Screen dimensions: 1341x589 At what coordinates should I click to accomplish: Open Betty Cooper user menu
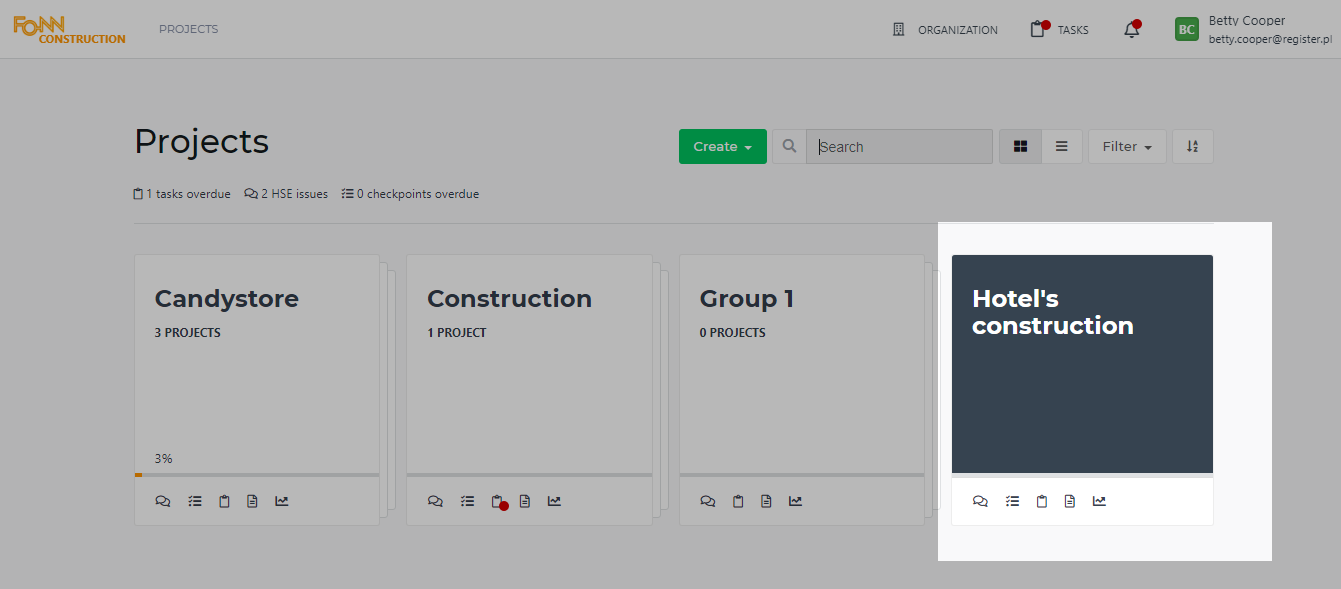(1254, 29)
